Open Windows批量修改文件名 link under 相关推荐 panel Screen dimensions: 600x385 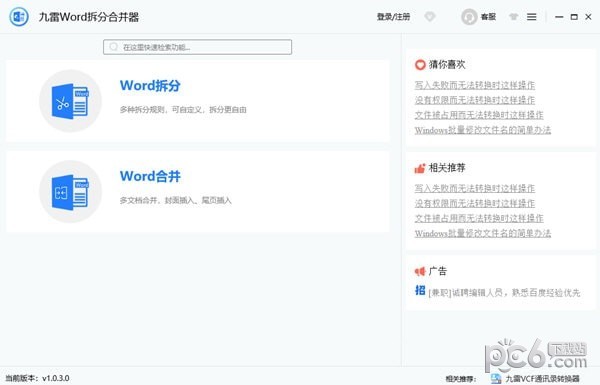[x=483, y=233]
